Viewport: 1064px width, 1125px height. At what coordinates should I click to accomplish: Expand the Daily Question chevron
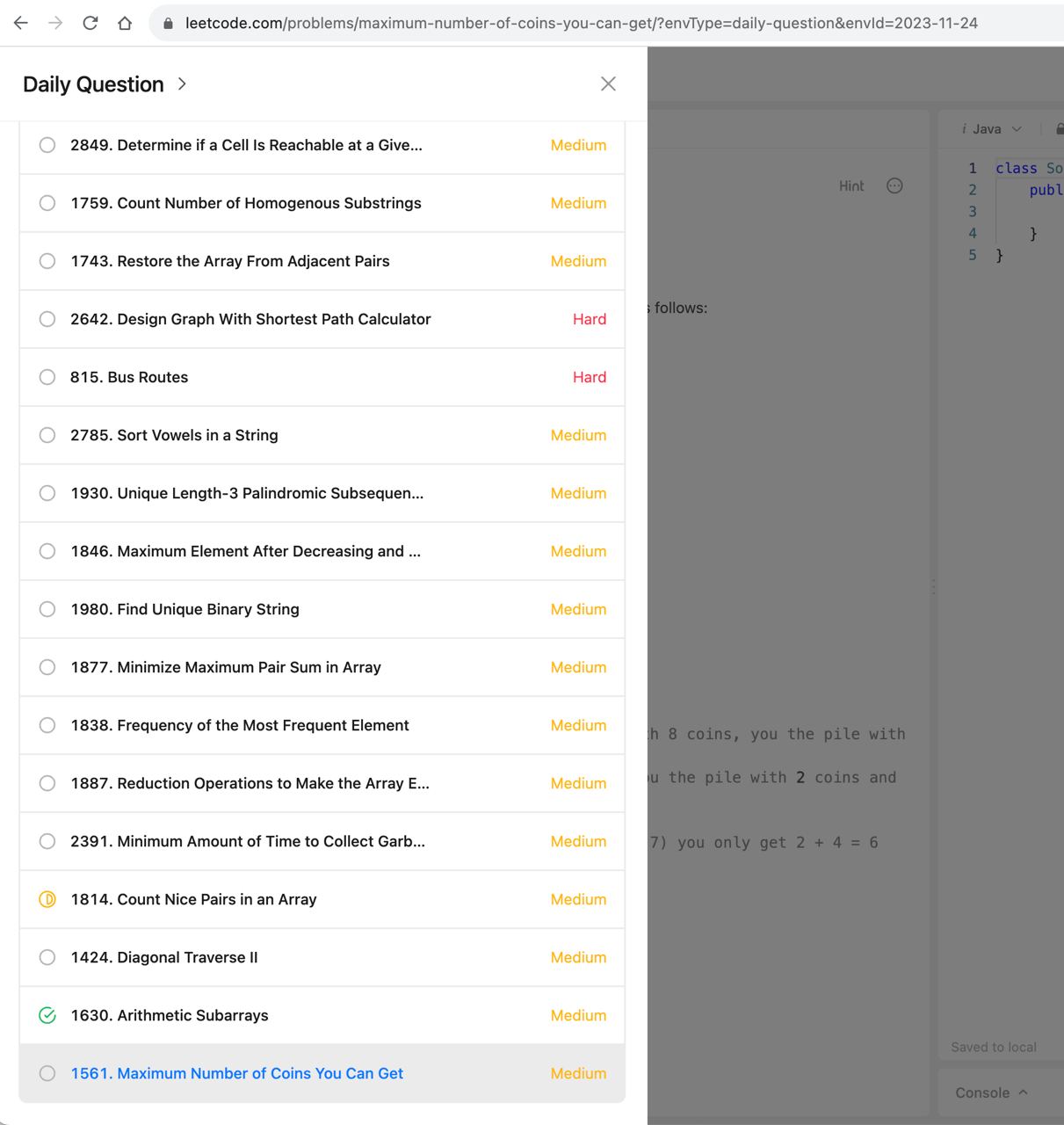[182, 84]
